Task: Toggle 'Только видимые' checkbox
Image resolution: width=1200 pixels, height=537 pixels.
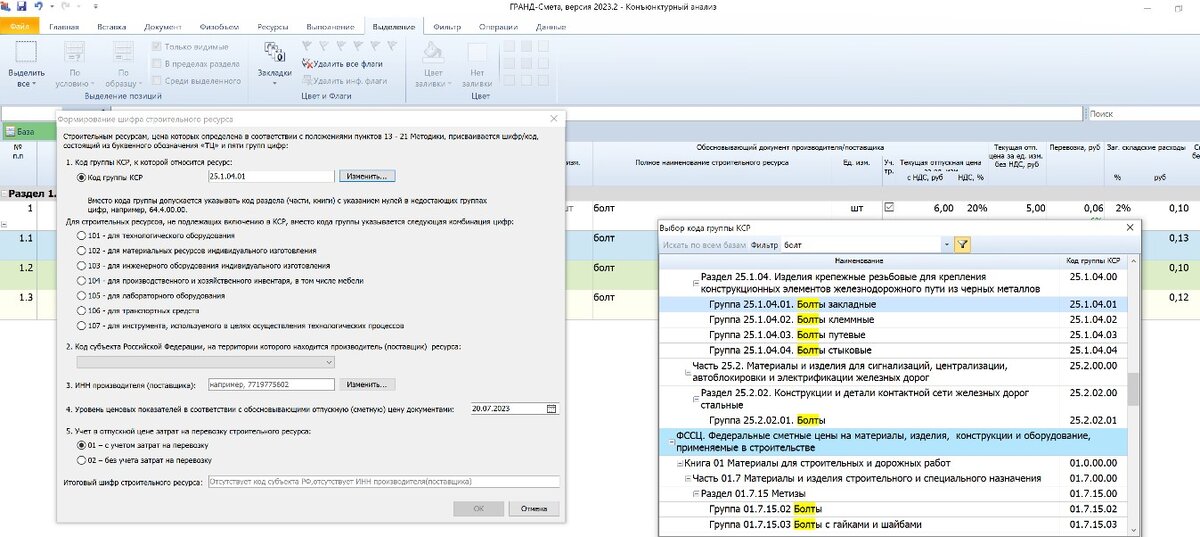Action: (x=157, y=47)
